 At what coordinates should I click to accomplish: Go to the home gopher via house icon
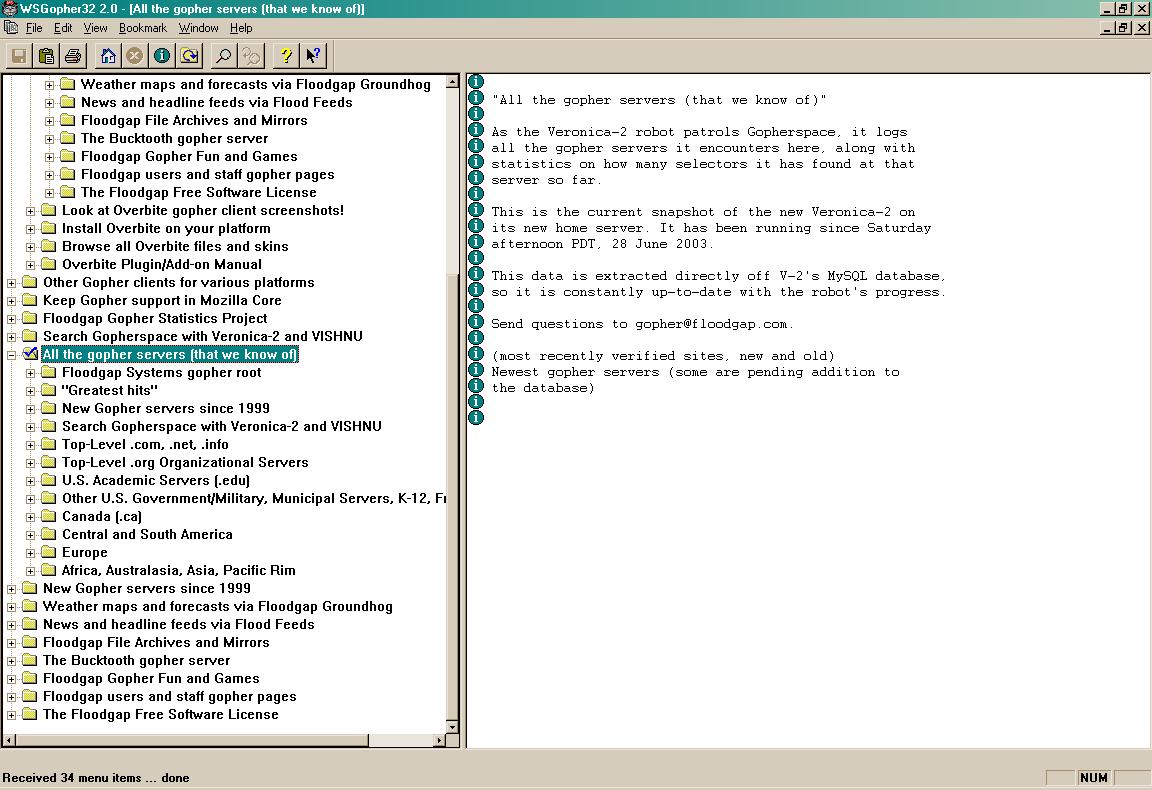[108, 56]
